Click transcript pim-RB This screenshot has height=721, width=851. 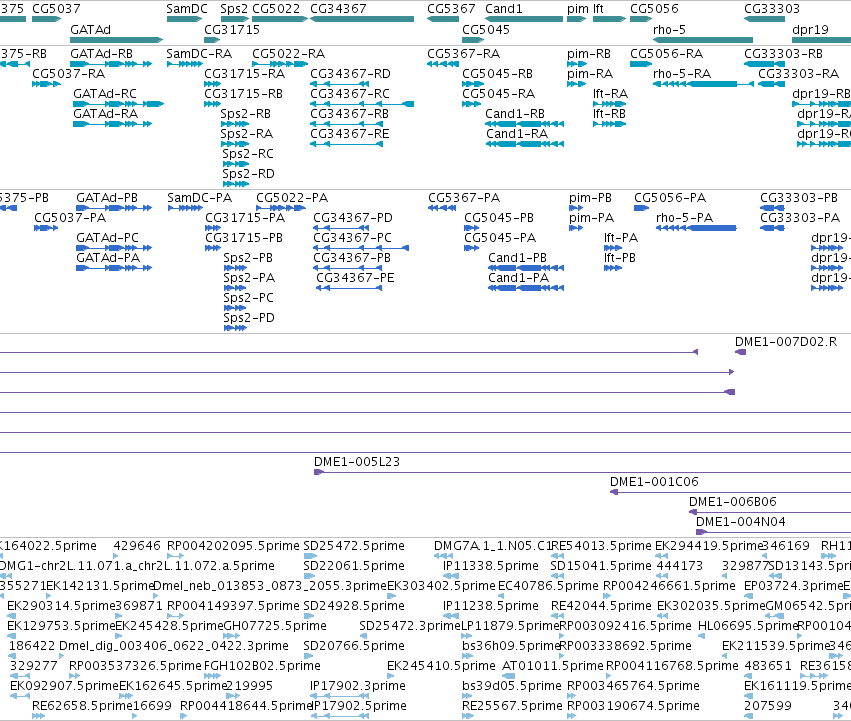577,64
